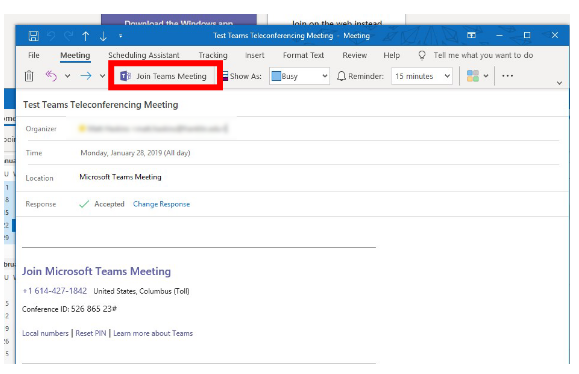The height and width of the screenshot is (374, 579).
Task: Open the Format Text tab
Action: [x=303, y=55]
